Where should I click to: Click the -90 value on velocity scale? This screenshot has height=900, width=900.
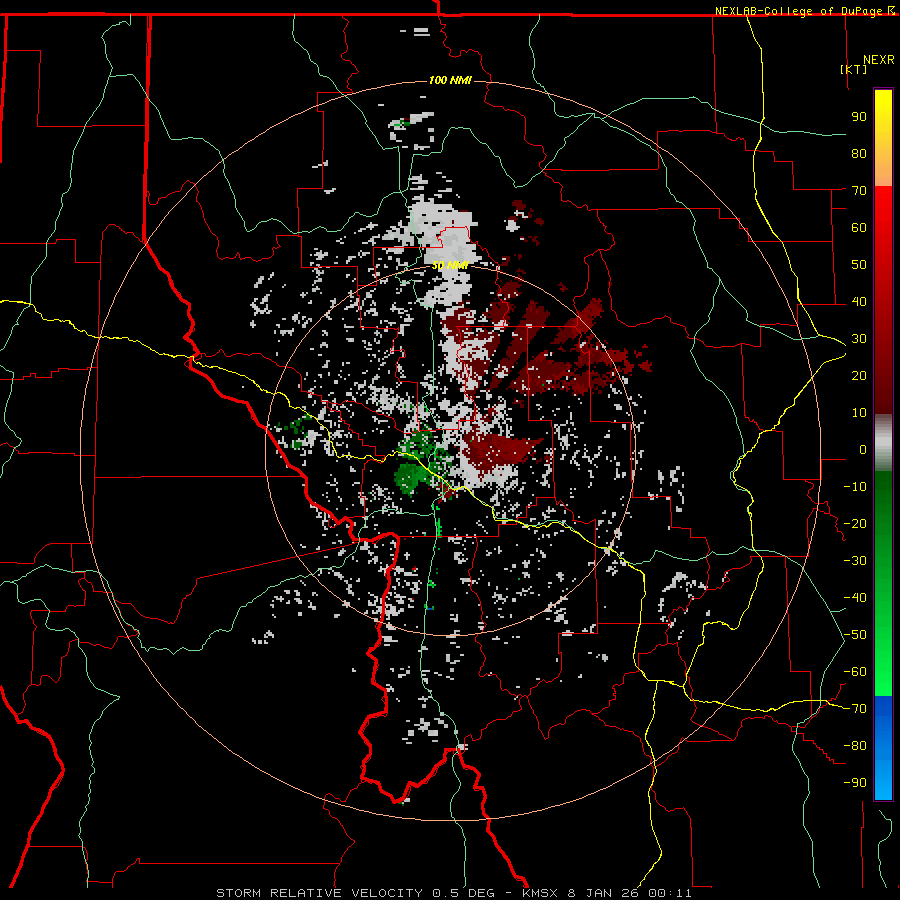(x=855, y=783)
